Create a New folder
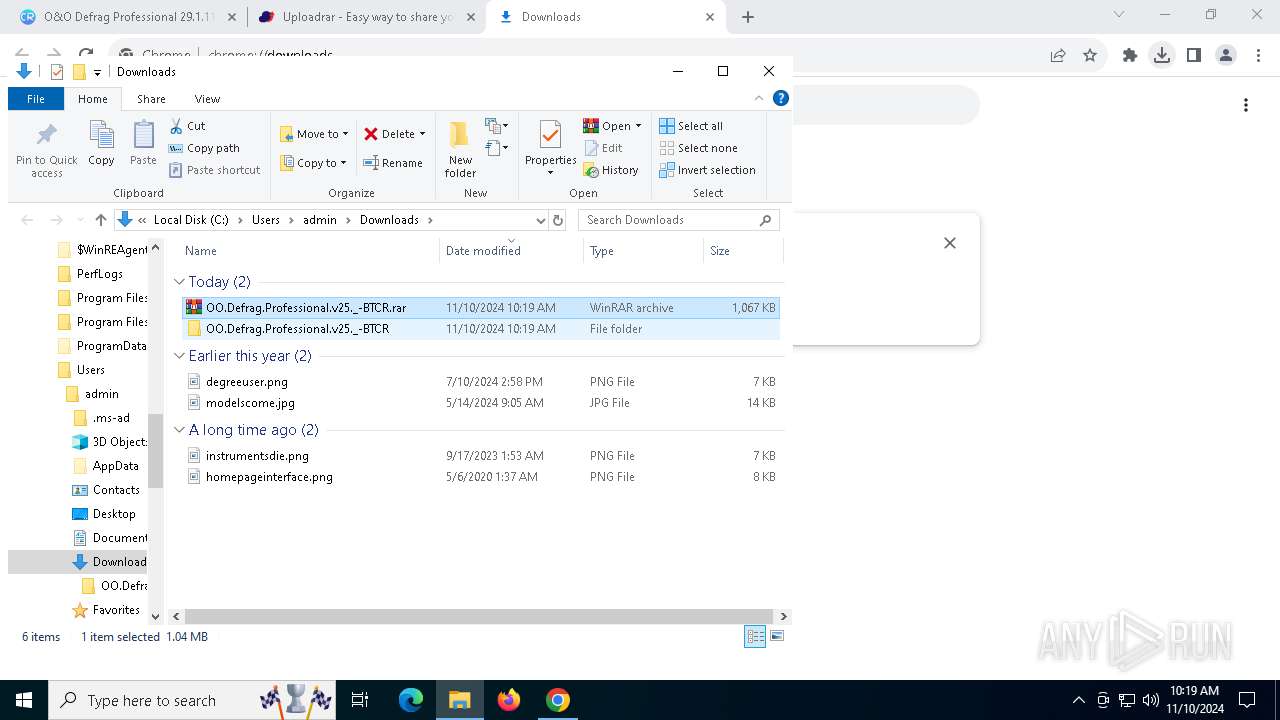The height and width of the screenshot is (720, 1280). point(460,149)
